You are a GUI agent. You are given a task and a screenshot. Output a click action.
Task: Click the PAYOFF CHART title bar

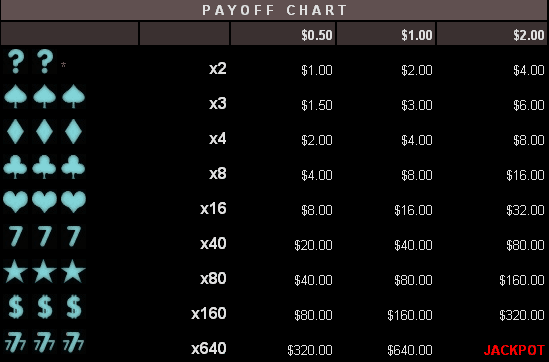(x=274, y=10)
